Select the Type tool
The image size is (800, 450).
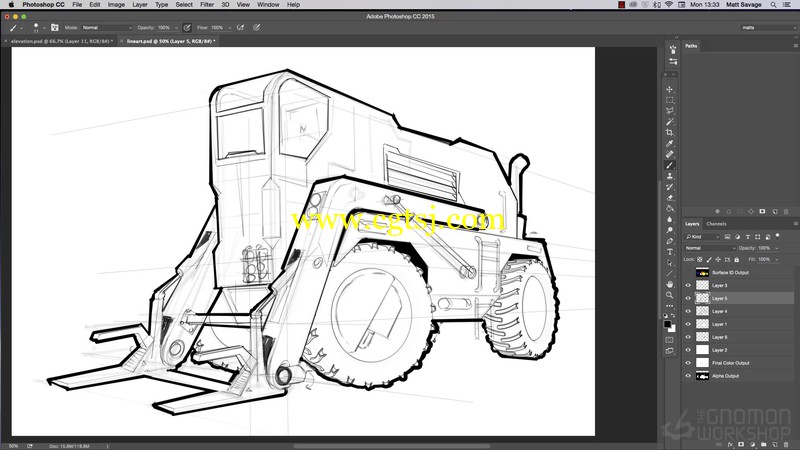coord(669,252)
